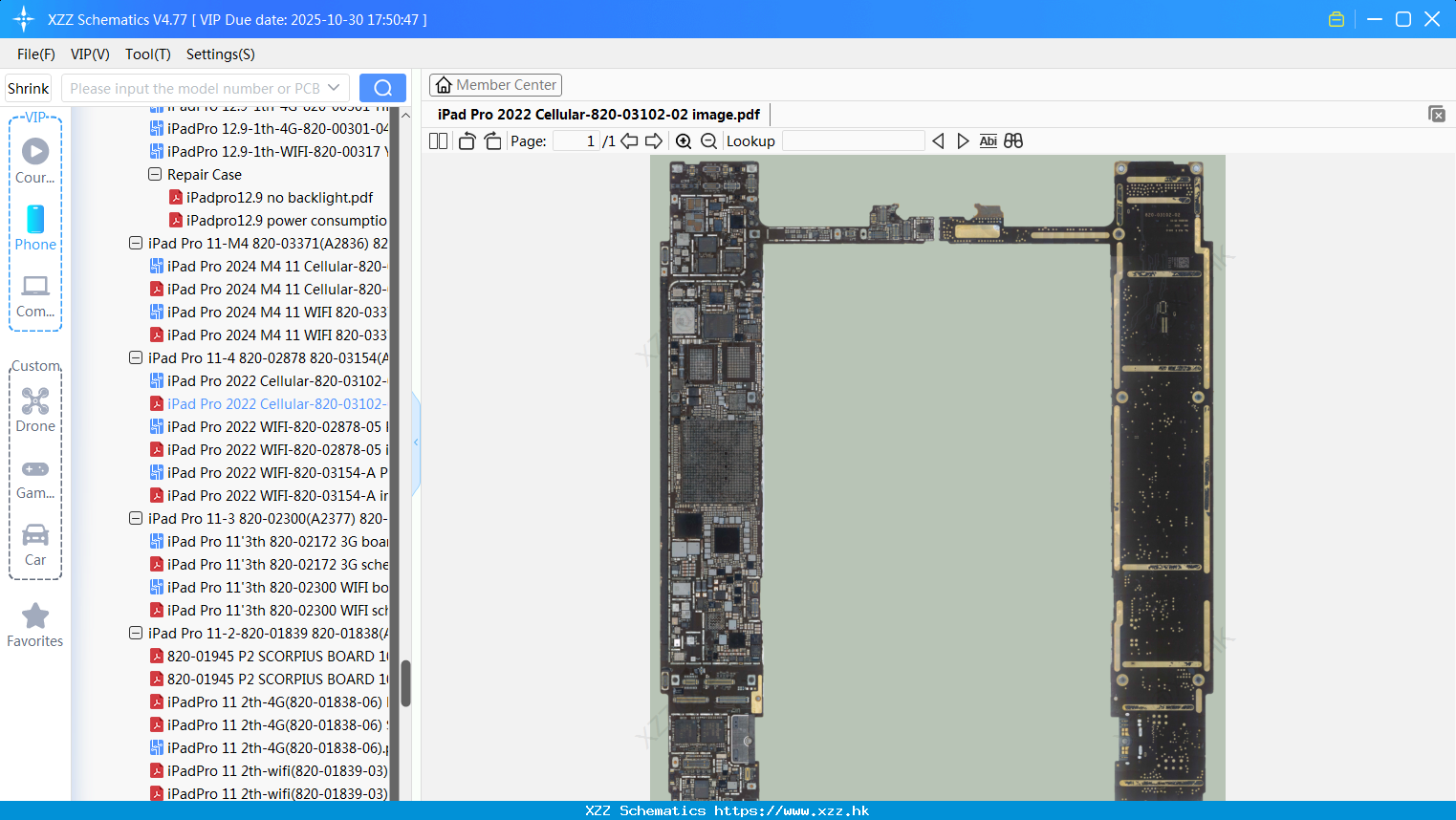Viewport: 1456px width, 820px height.
Task: Toggle two-page side-by-side view
Action: 438,140
